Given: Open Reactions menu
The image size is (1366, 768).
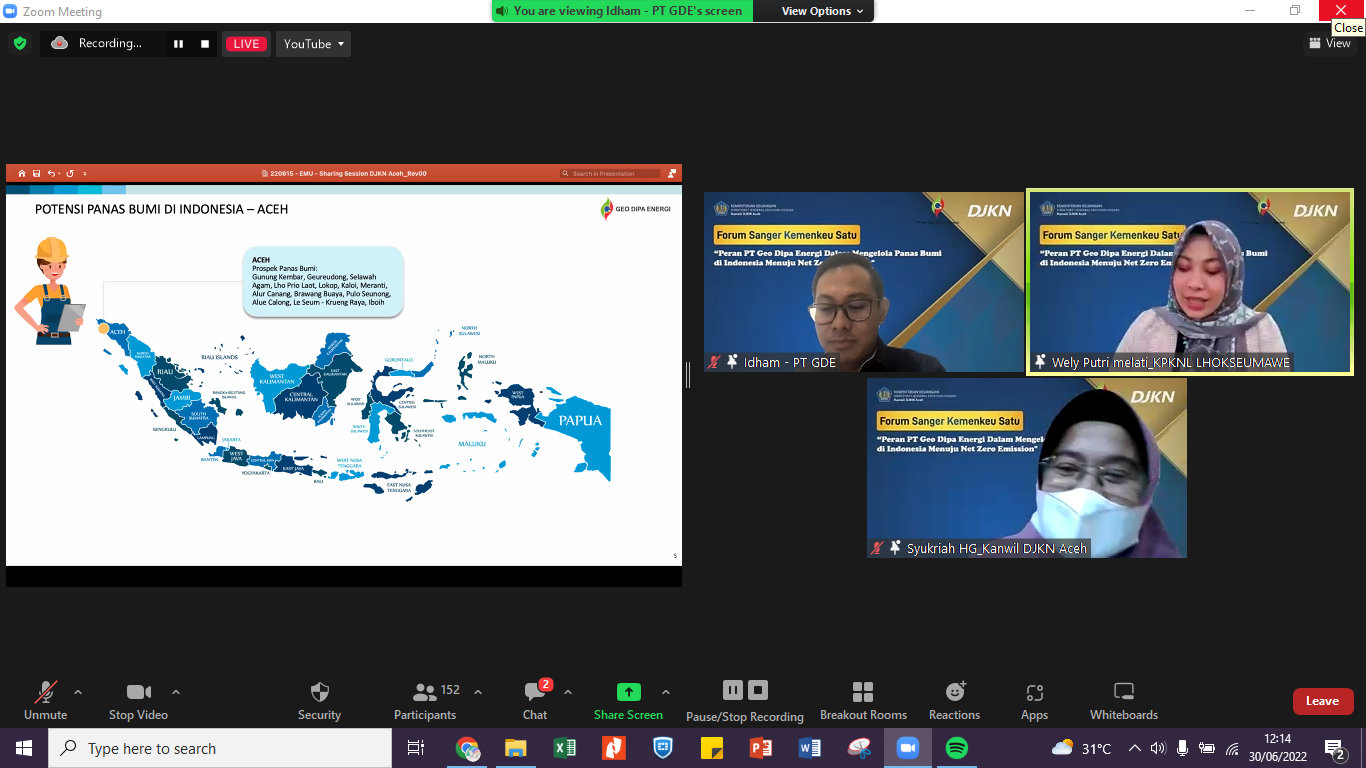Looking at the screenshot, I should [954, 701].
